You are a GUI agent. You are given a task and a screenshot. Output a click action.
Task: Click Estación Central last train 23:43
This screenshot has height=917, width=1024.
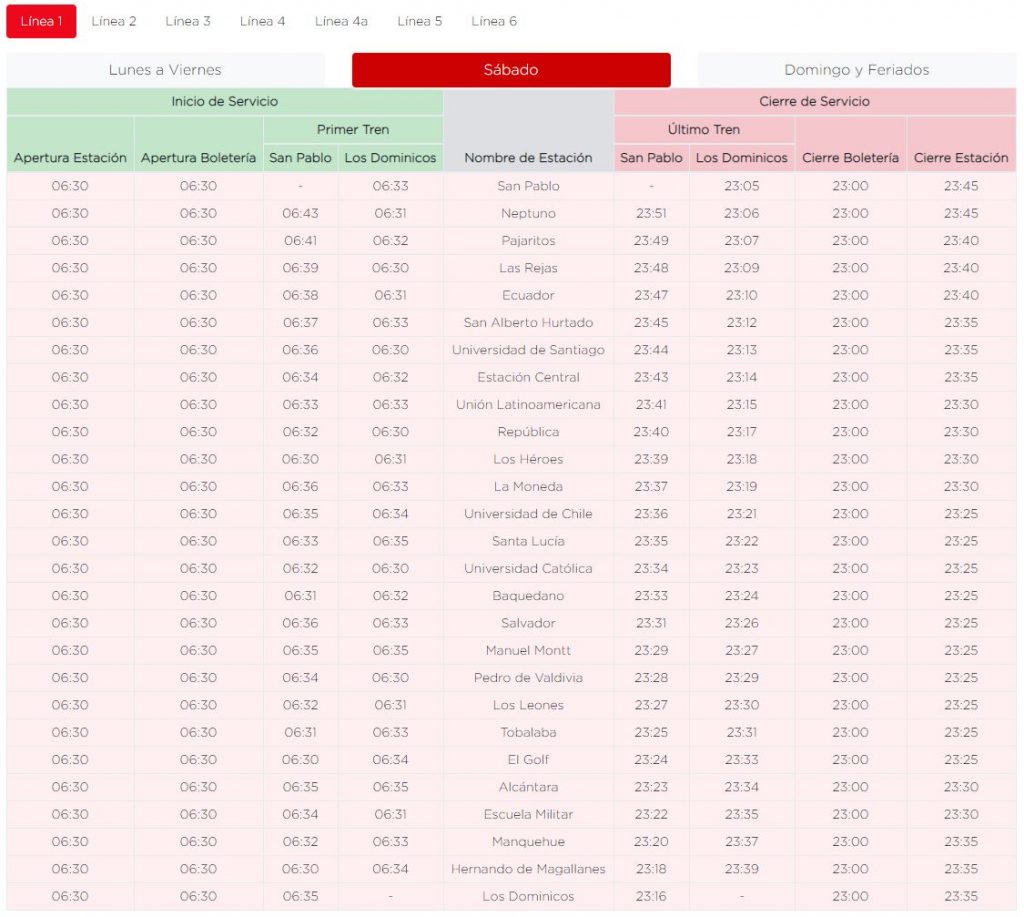click(651, 378)
